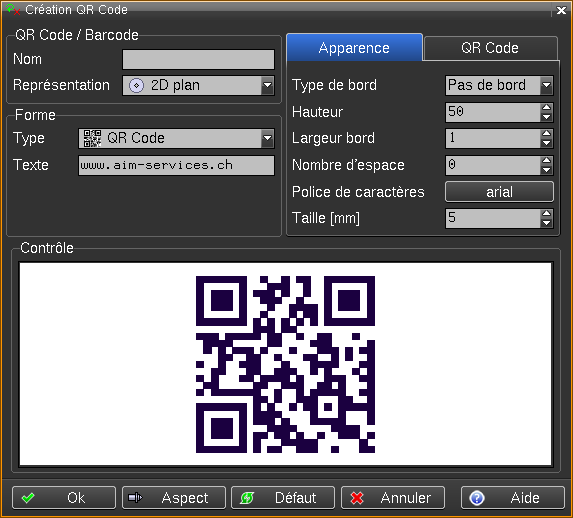Viewport: 573px width, 518px height.
Task: Choose the arial font button
Action: (499, 192)
